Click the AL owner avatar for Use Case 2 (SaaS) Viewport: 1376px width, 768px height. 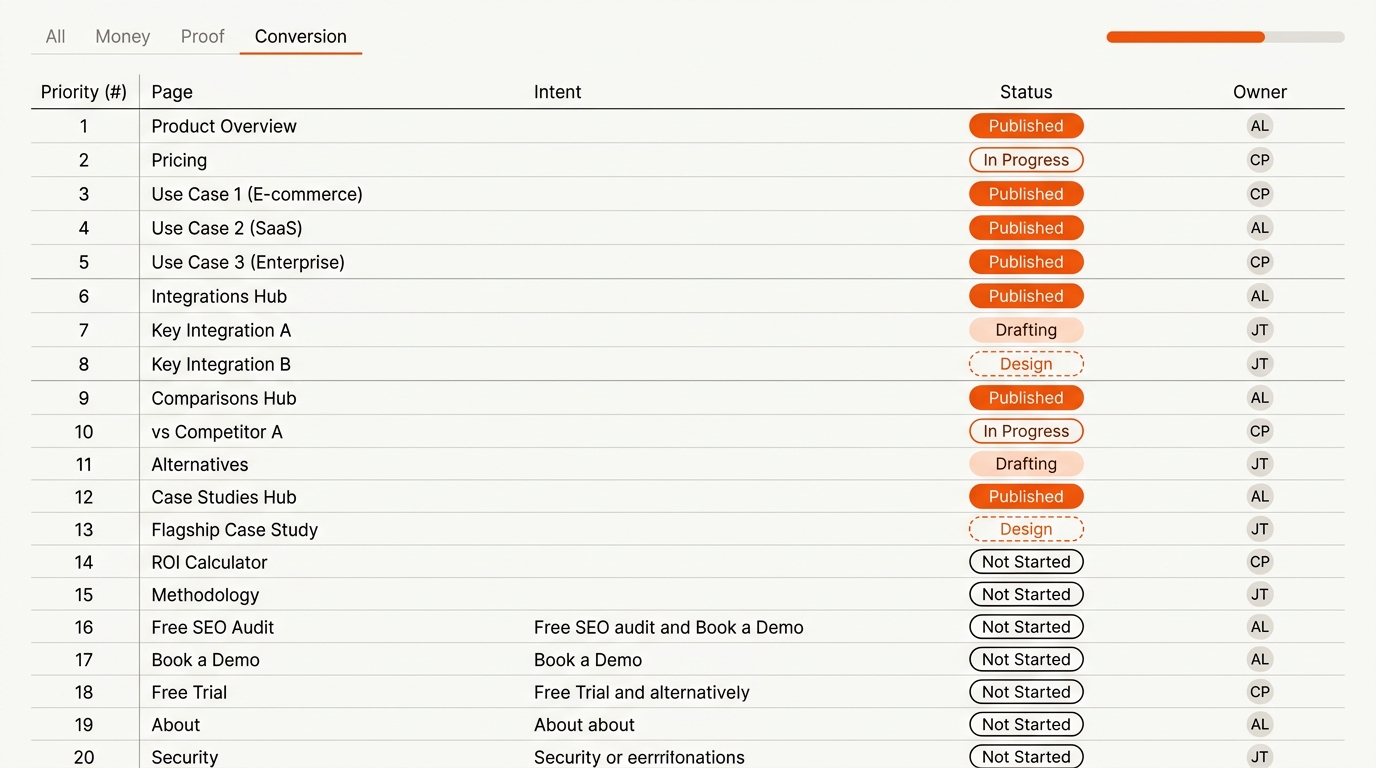point(1260,228)
